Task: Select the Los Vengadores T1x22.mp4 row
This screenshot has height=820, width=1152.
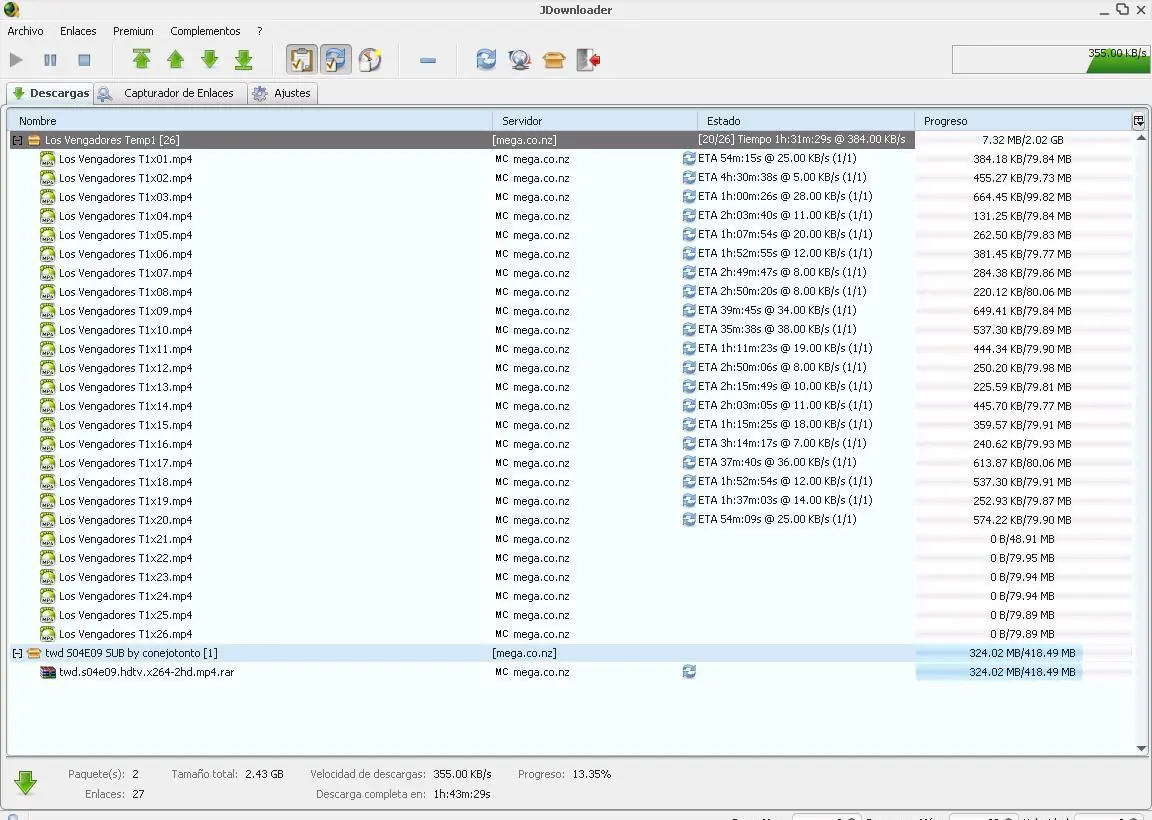Action: (570, 558)
